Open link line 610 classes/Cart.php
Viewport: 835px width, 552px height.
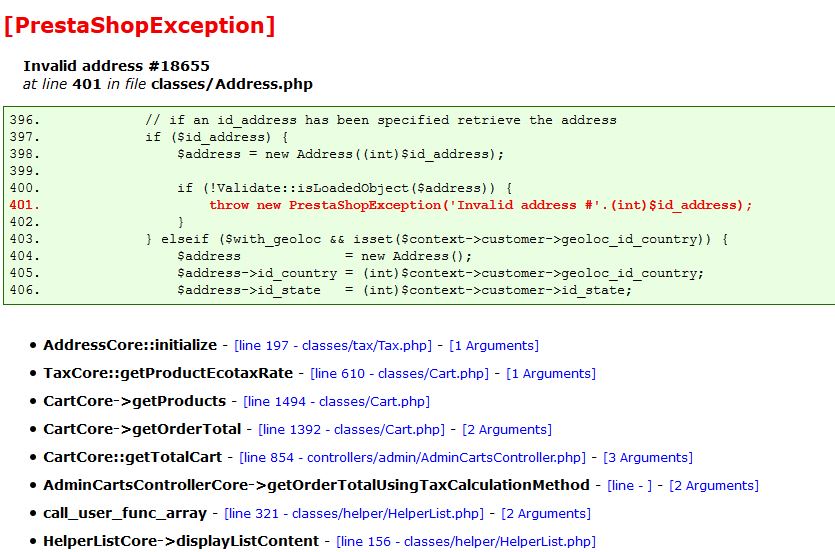[x=399, y=374]
